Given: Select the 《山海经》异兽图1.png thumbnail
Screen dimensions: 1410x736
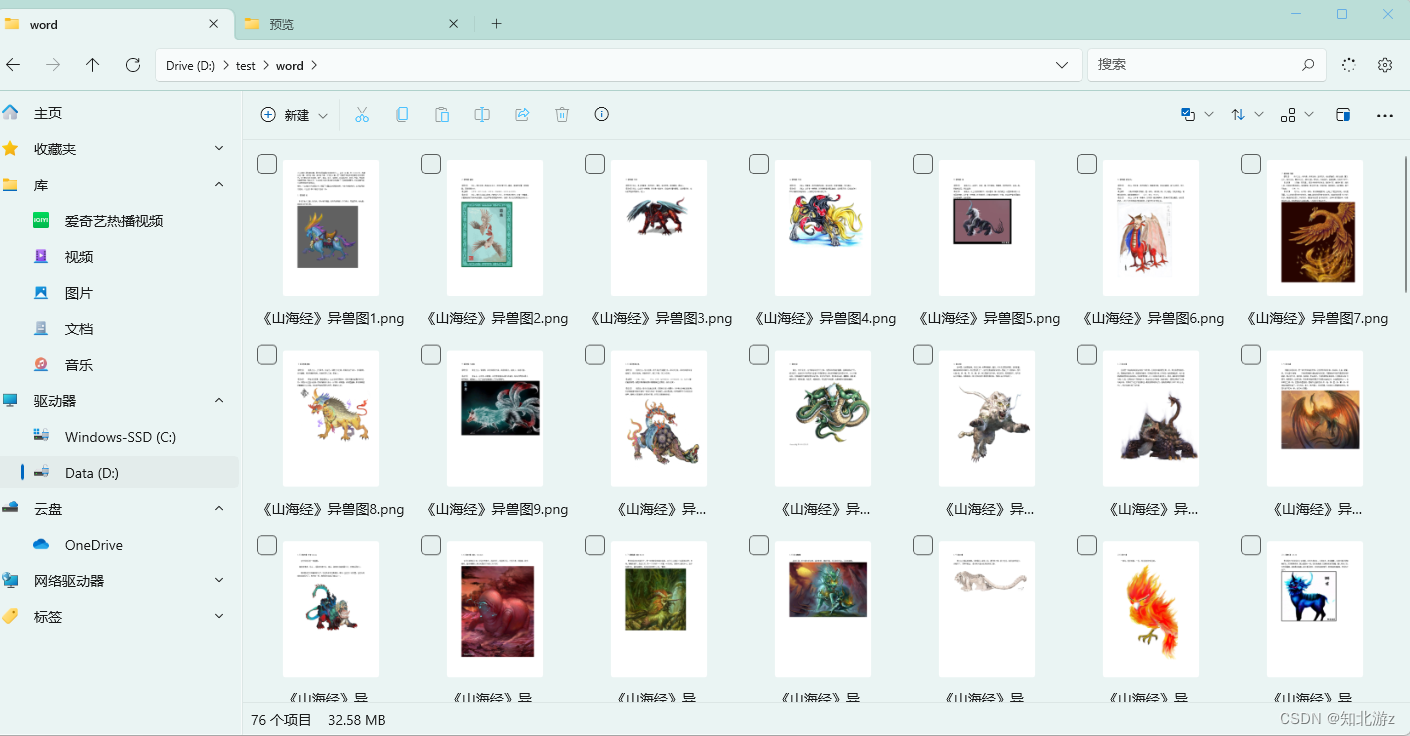Looking at the screenshot, I should tap(331, 228).
